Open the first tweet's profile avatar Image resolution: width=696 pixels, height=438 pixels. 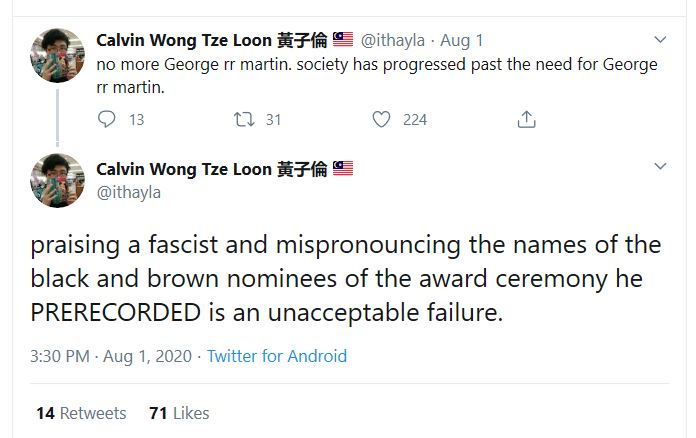[58, 54]
